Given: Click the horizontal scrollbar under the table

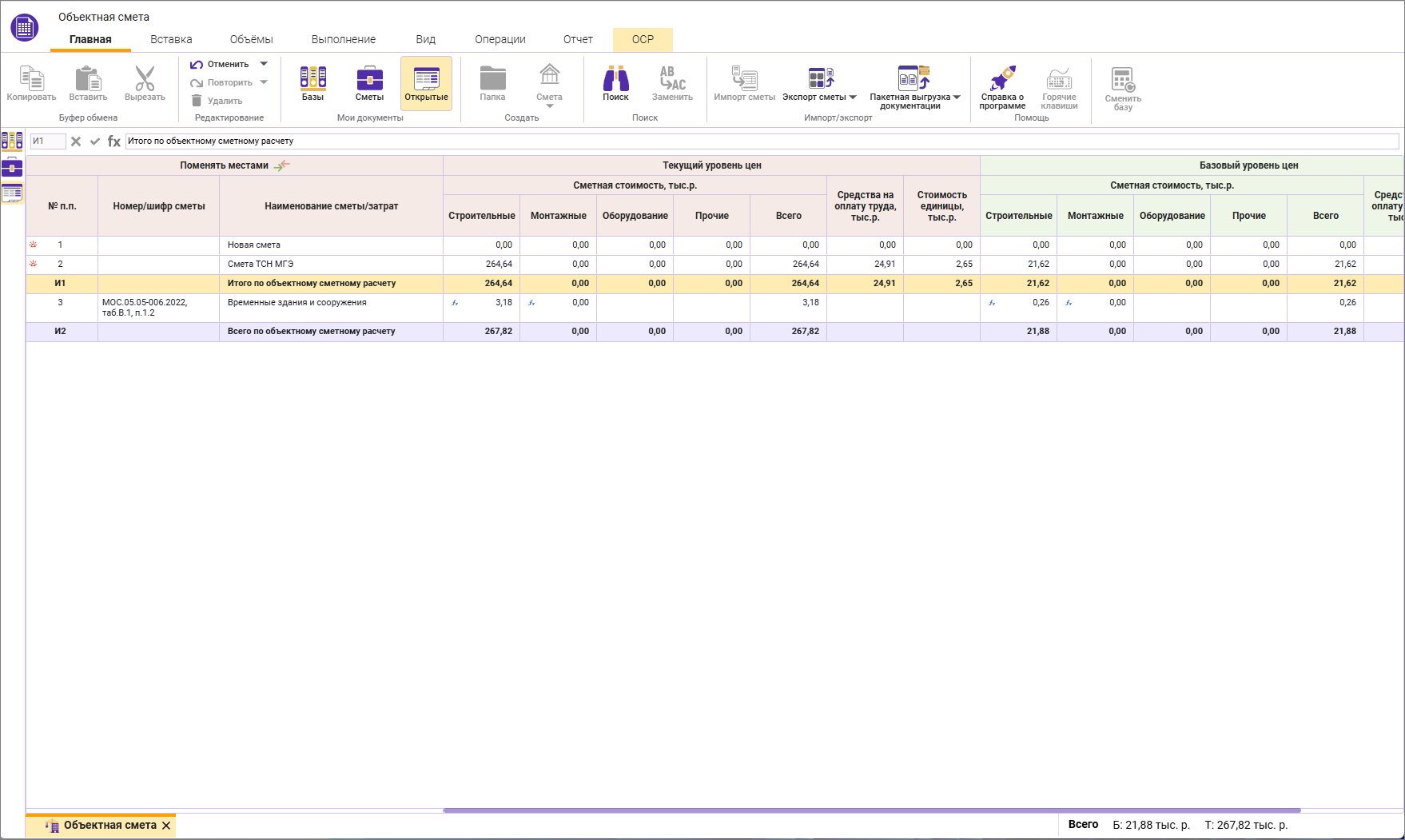Looking at the screenshot, I should click(871, 810).
